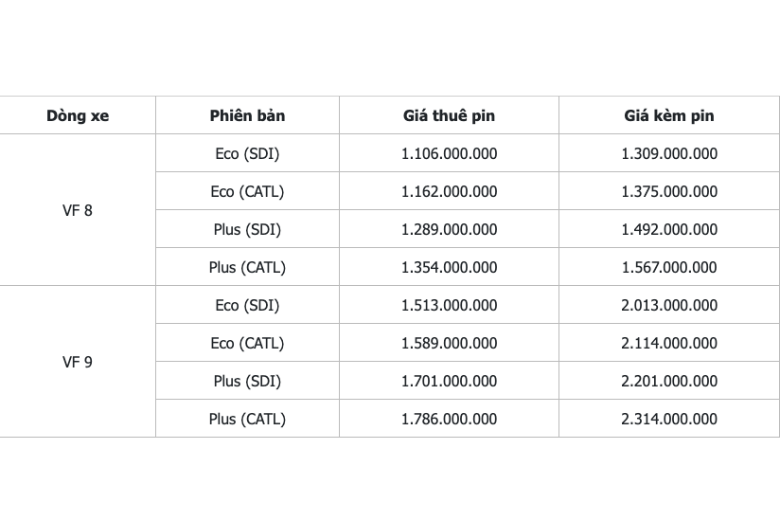Click VF 9 Plus (SDI) version cell
Viewport: 780px width, 520px height.
247,381
